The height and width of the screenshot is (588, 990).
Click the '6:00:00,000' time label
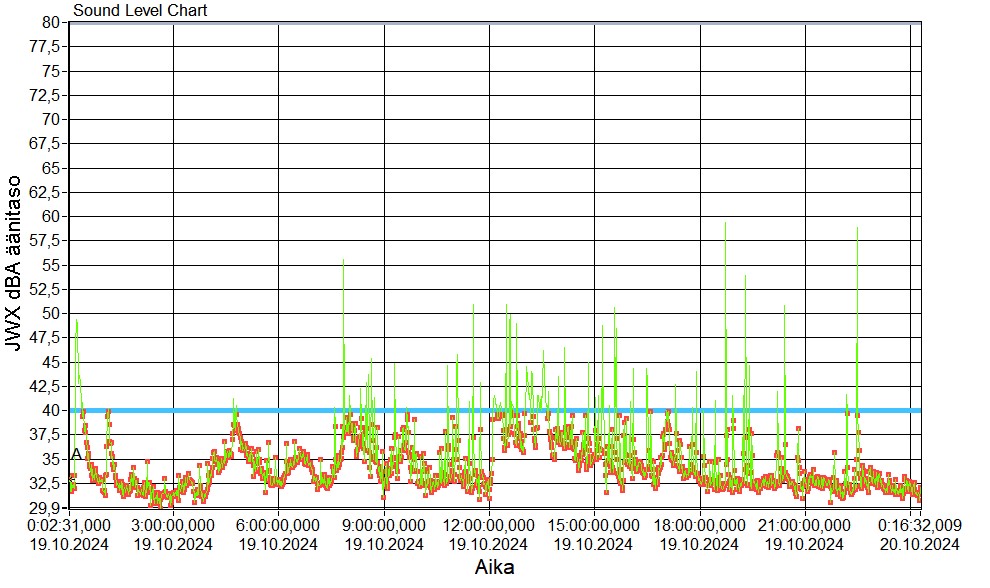pos(278,525)
